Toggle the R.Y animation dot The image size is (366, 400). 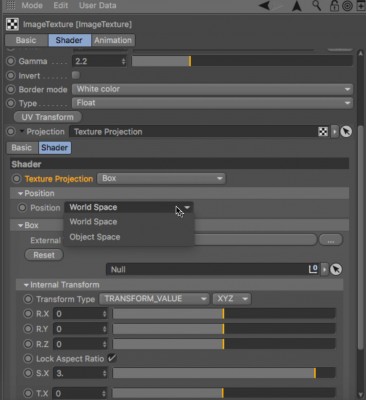28,329
